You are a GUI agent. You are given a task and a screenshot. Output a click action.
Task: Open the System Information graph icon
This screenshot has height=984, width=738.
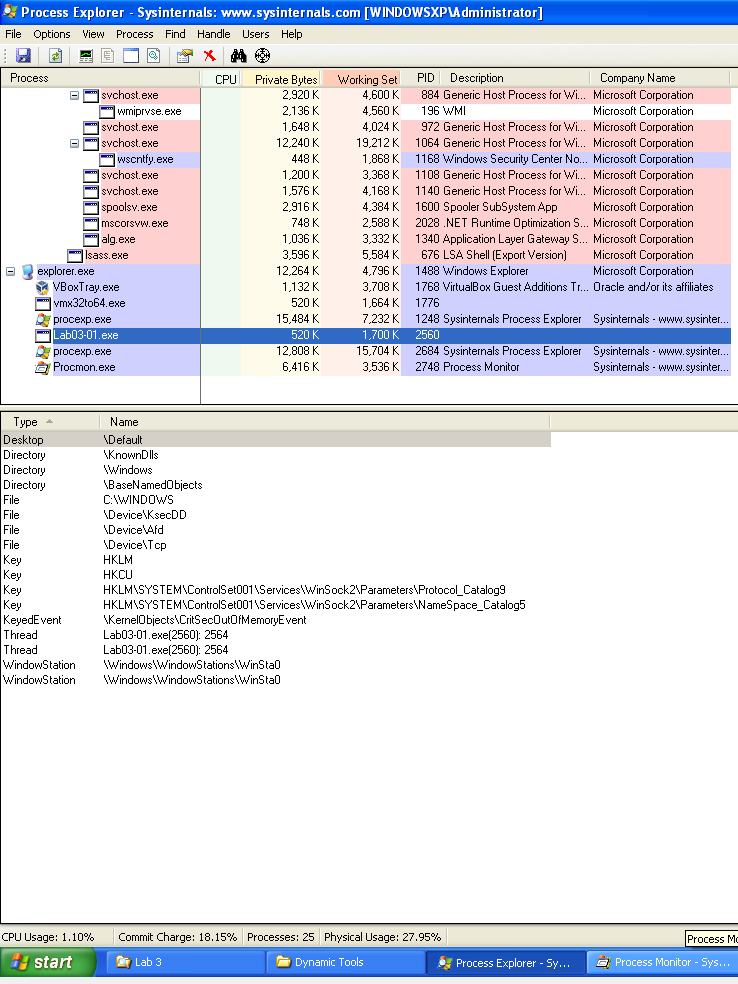tap(86, 56)
